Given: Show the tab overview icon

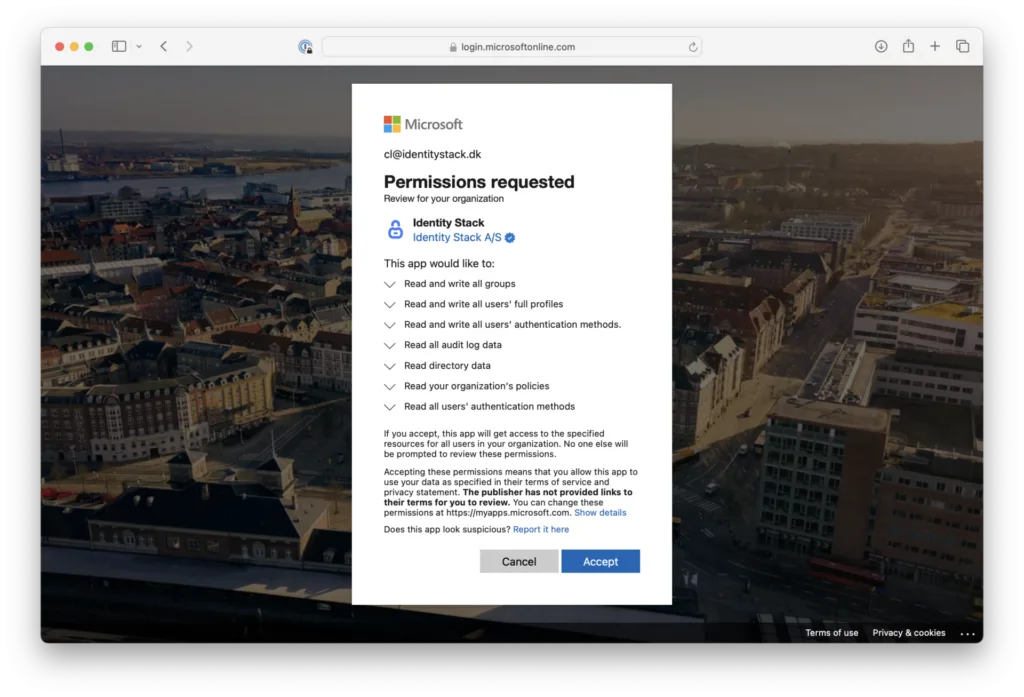Looking at the screenshot, I should 963,46.
